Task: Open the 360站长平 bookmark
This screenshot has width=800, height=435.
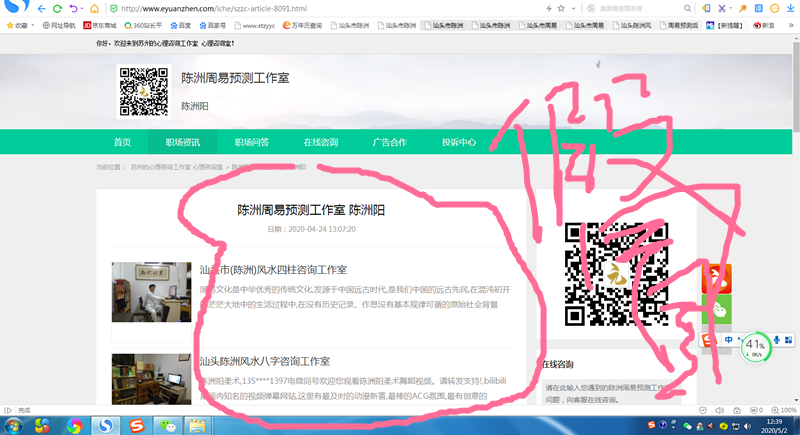Action: pyautogui.click(x=143, y=25)
